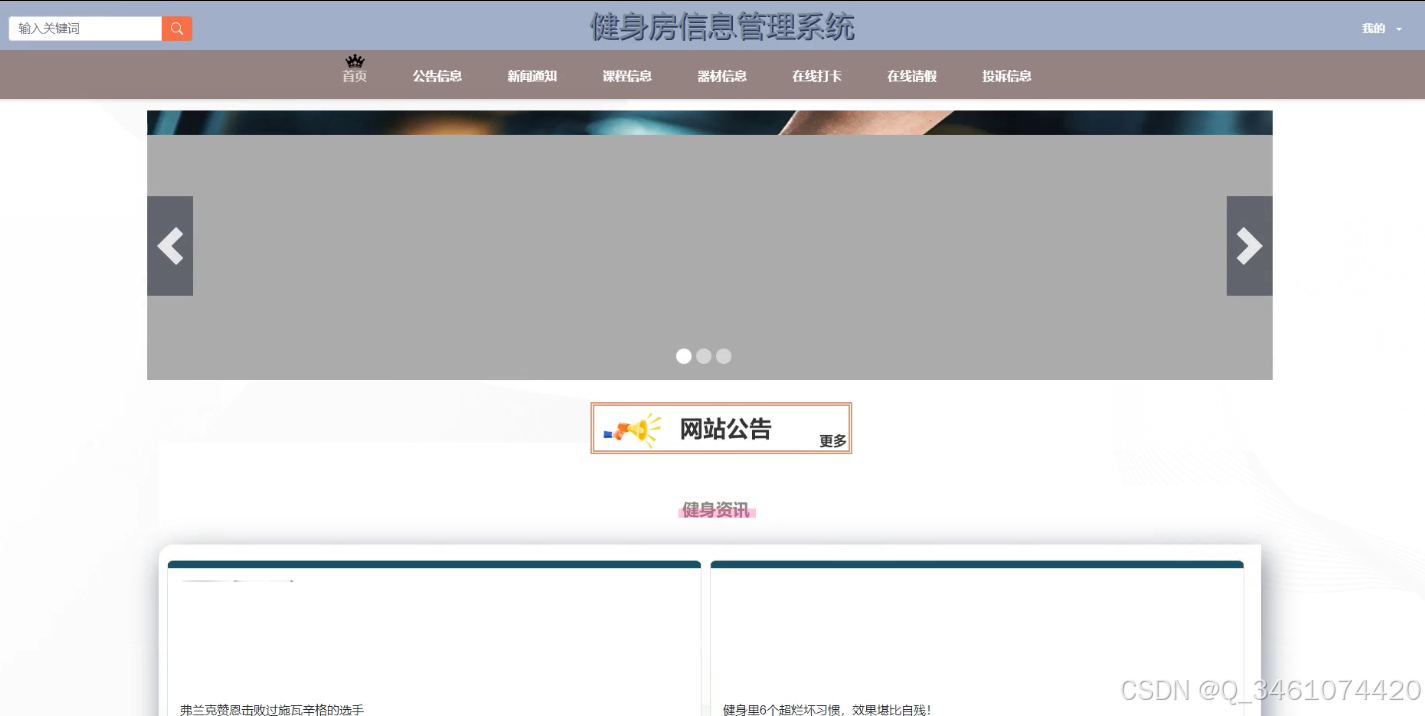Image resolution: width=1425 pixels, height=716 pixels.
Task: Select the second carousel indicator dot
Action: [704, 356]
